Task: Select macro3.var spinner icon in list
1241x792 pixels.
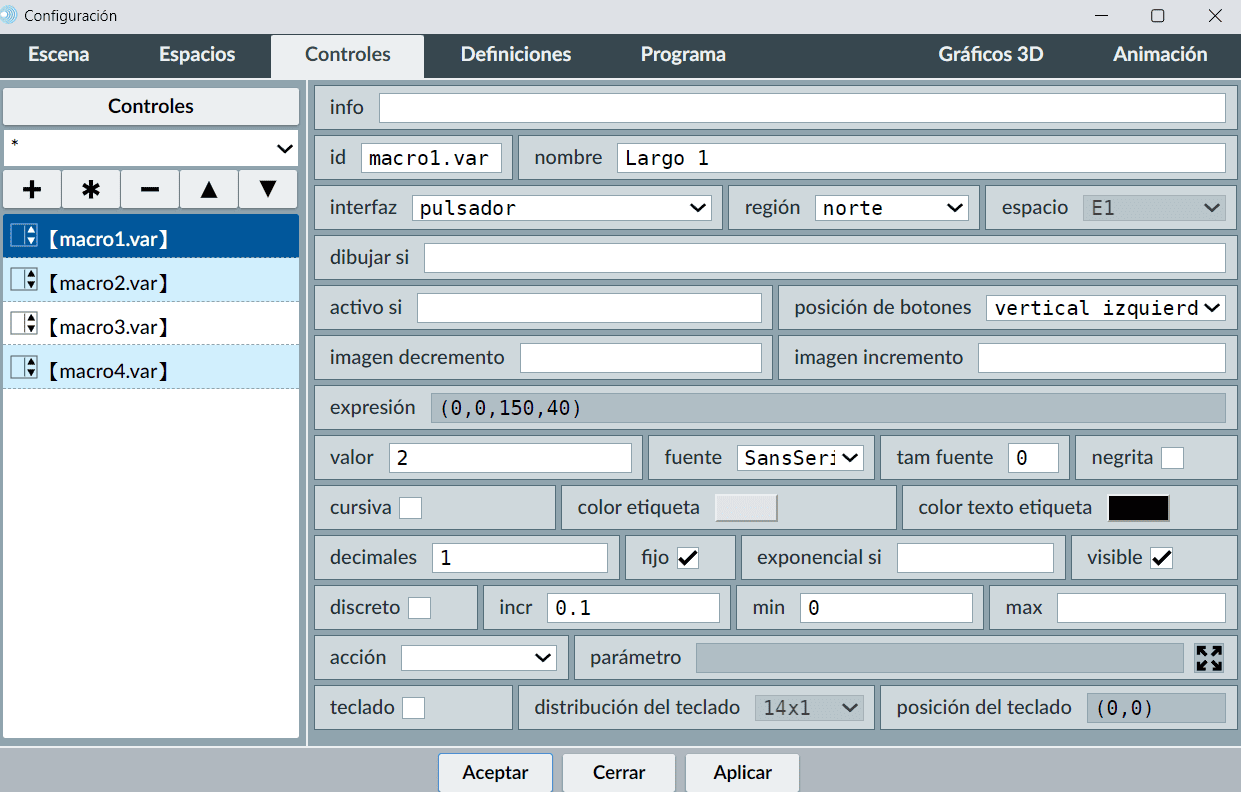Action: (x=24, y=324)
